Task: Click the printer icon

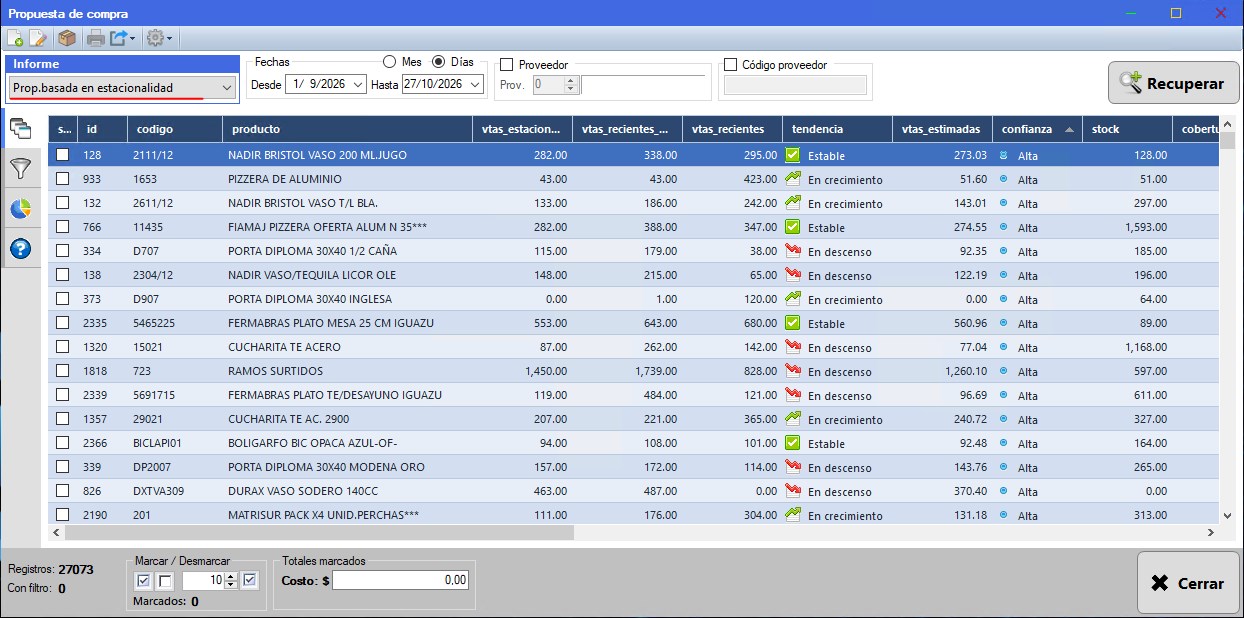Action: point(96,39)
